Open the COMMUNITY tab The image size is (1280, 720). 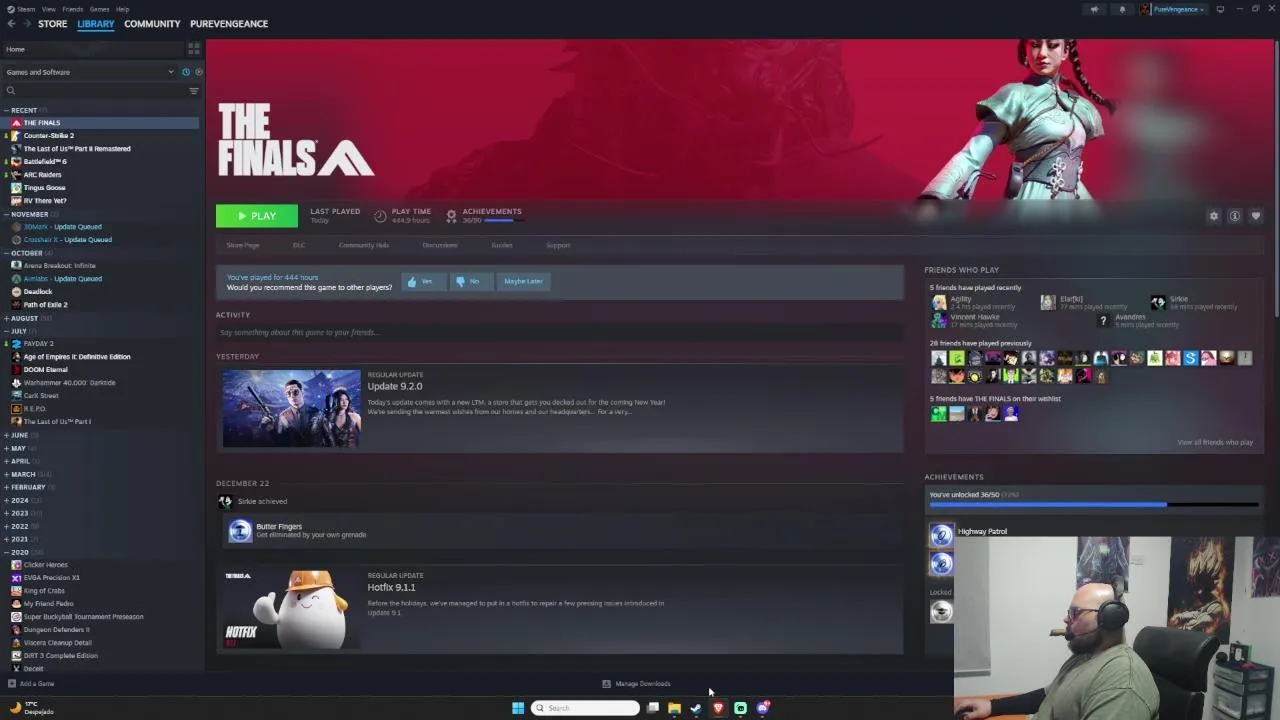(x=152, y=24)
